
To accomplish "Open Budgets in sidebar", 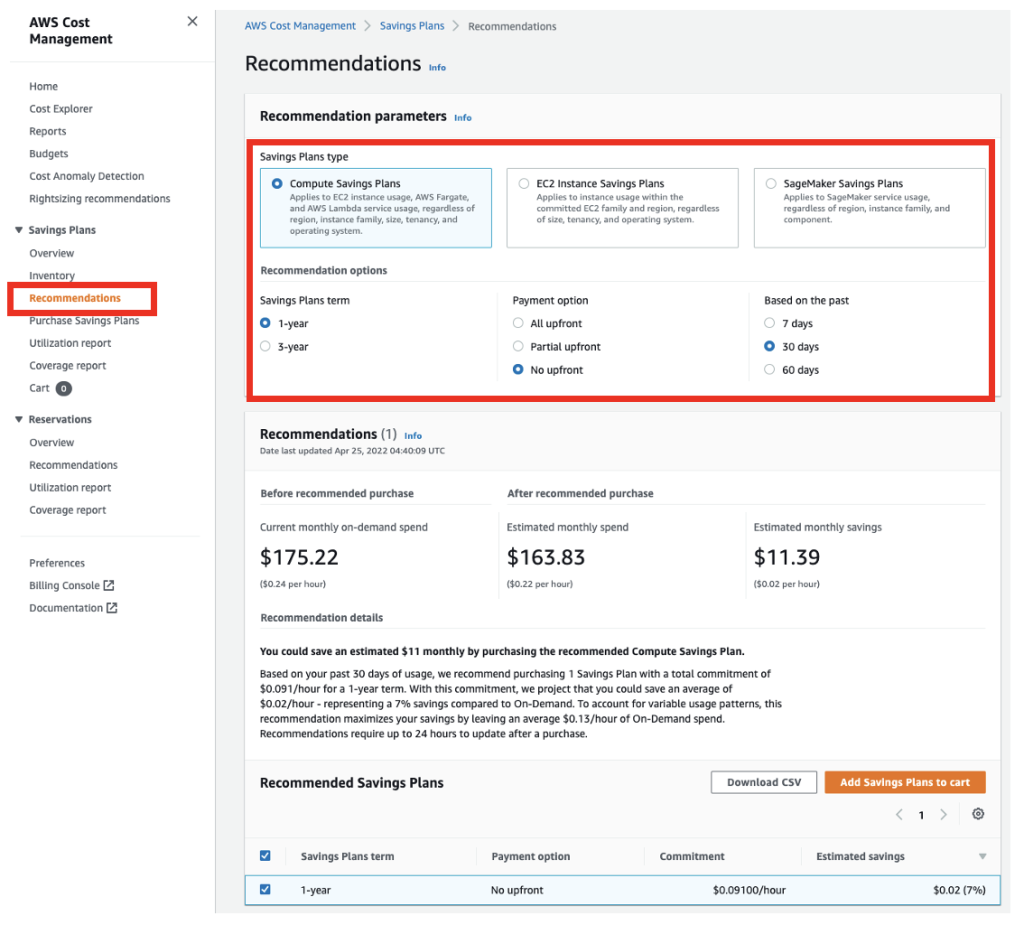I will coord(49,154).
